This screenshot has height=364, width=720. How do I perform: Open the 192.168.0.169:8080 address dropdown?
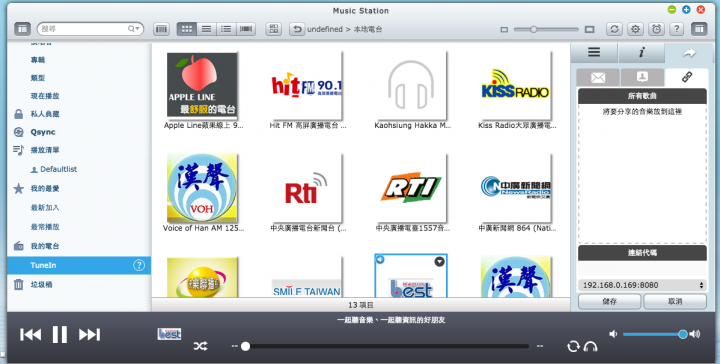click(x=642, y=285)
